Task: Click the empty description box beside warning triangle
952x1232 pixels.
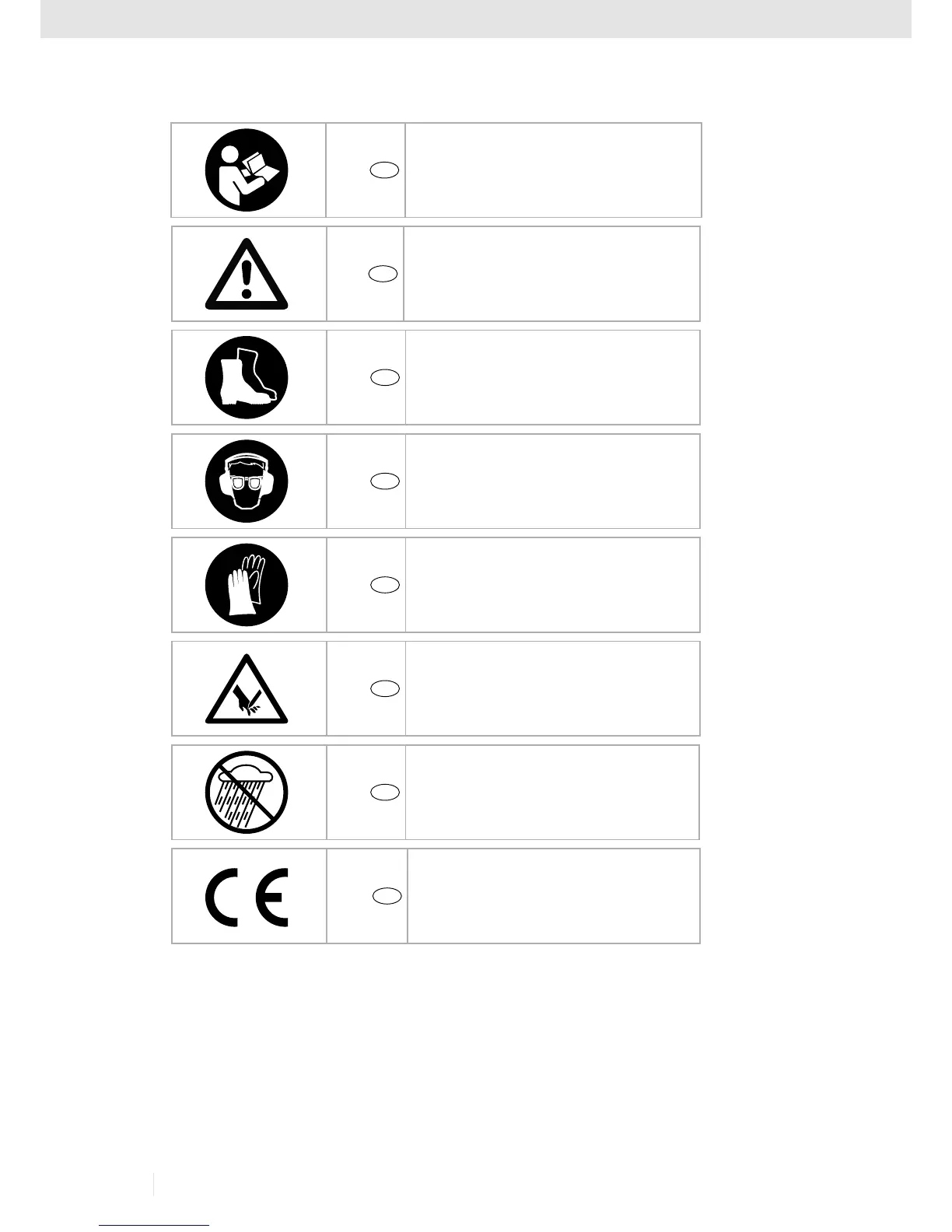Action: tap(552, 274)
